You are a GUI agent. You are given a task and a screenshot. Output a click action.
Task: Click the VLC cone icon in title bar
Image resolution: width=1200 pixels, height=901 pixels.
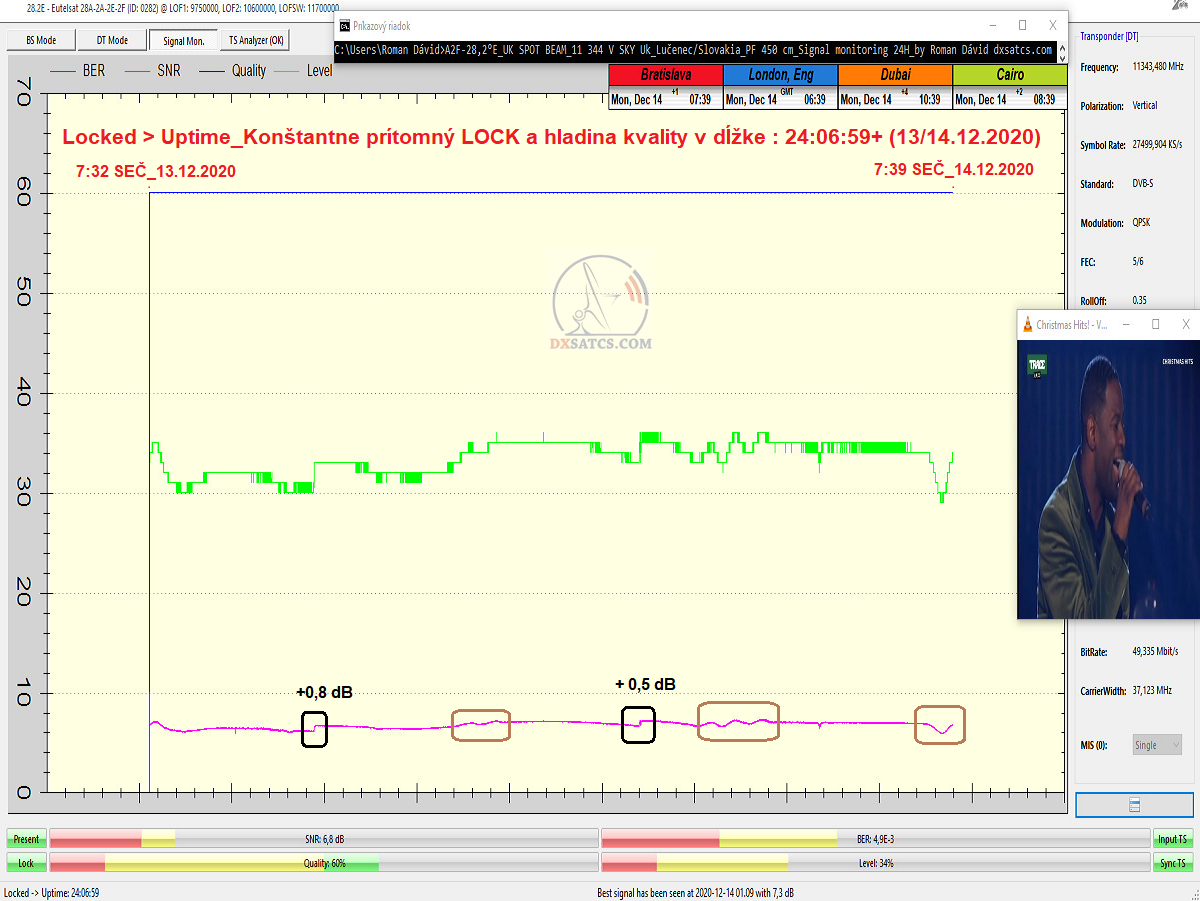(x=1026, y=324)
